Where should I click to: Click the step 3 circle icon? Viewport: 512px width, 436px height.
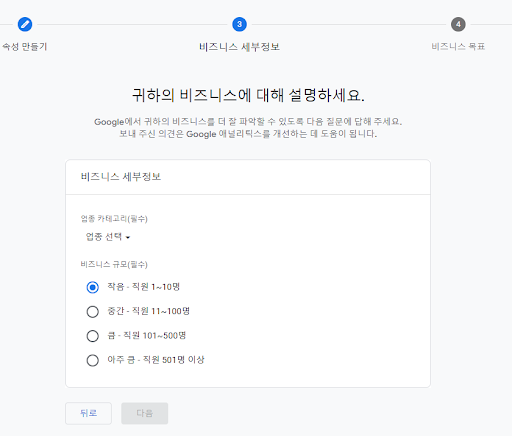(x=239, y=24)
